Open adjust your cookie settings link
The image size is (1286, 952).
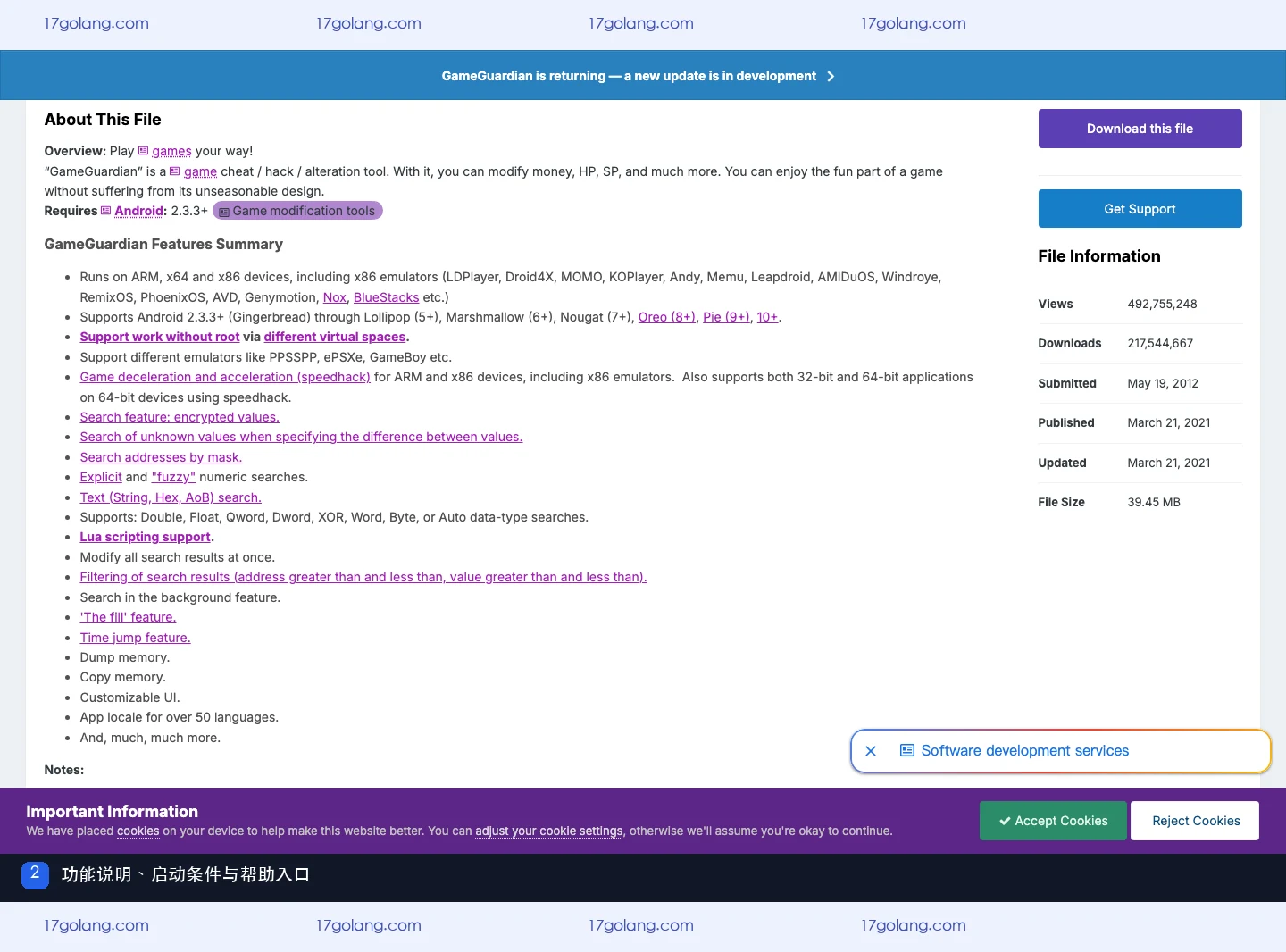tap(549, 831)
